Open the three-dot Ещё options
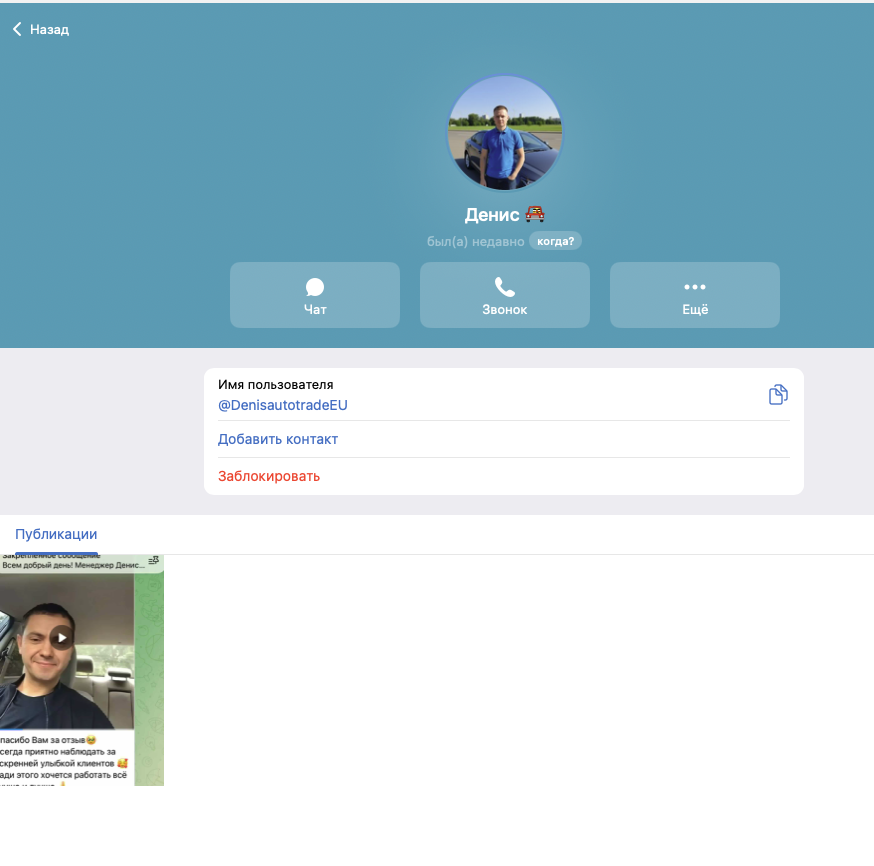Viewport: 874px width, 866px height. click(x=695, y=287)
